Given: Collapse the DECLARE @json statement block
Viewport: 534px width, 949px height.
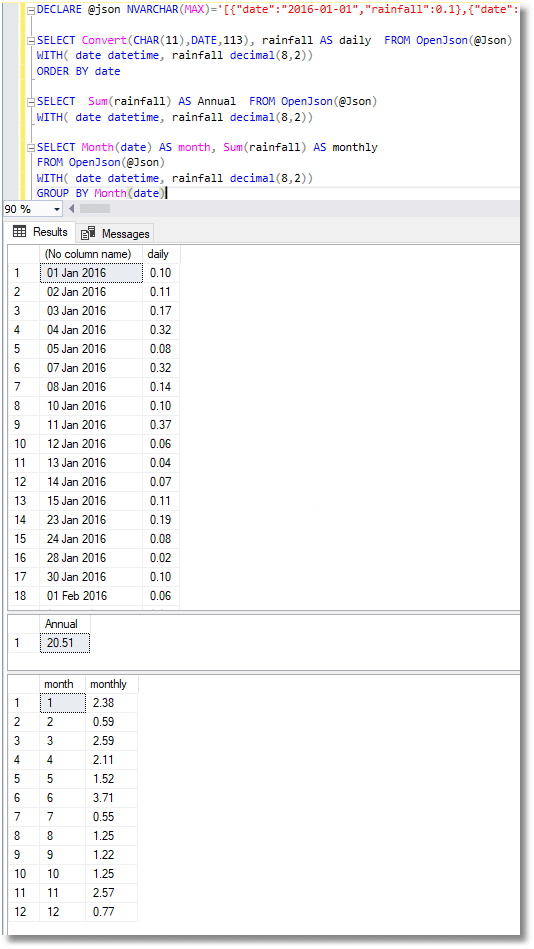Looking at the screenshot, I should (31, 10).
